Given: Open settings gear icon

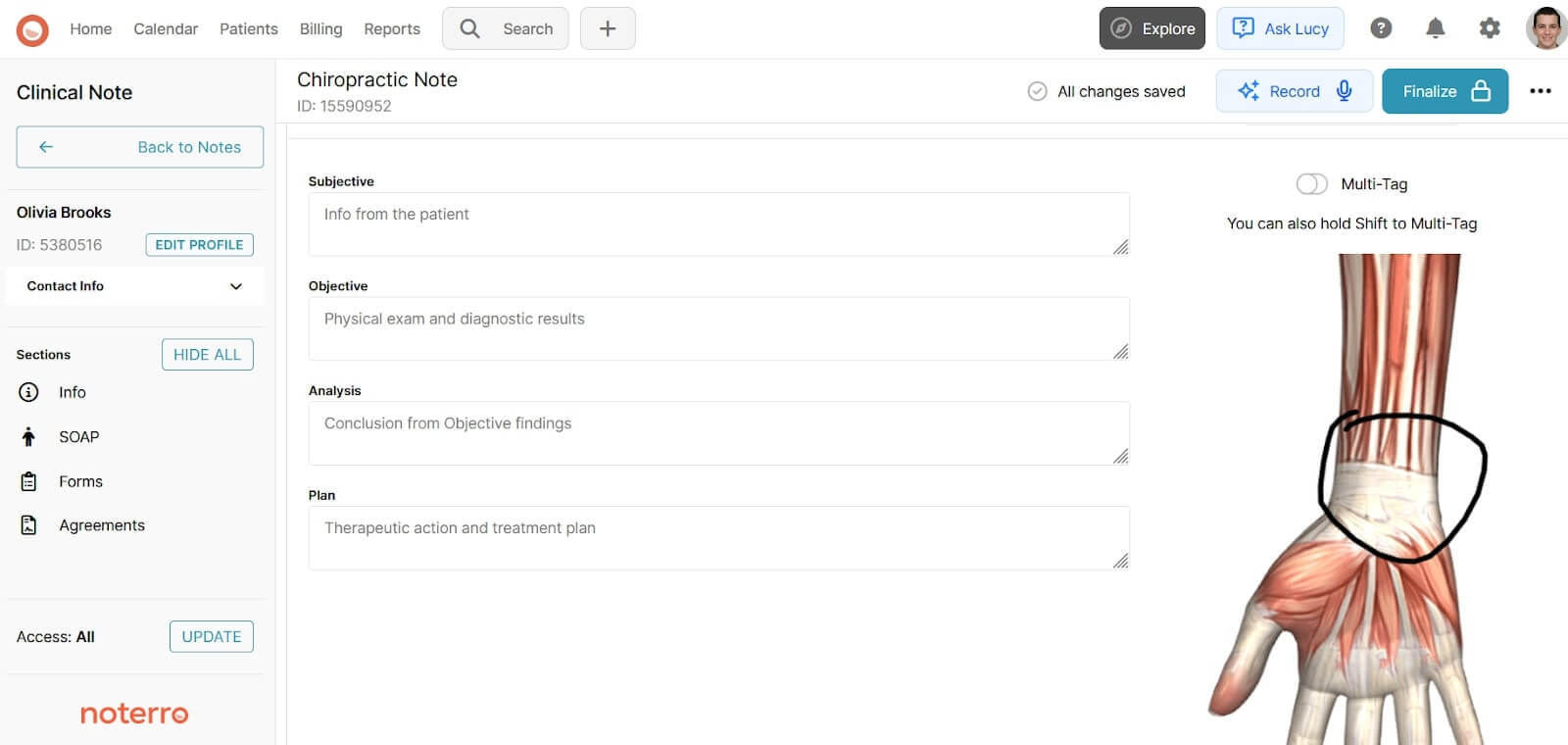Looking at the screenshot, I should pos(1490,28).
